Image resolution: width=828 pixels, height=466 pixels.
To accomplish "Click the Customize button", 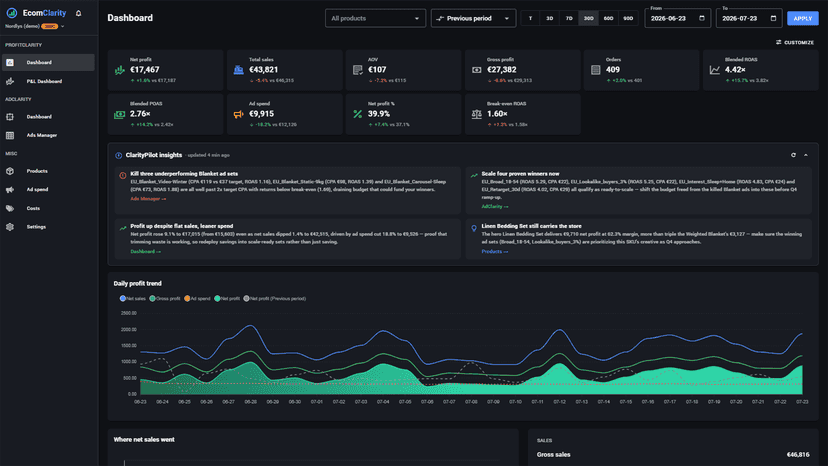I will (795, 42).
